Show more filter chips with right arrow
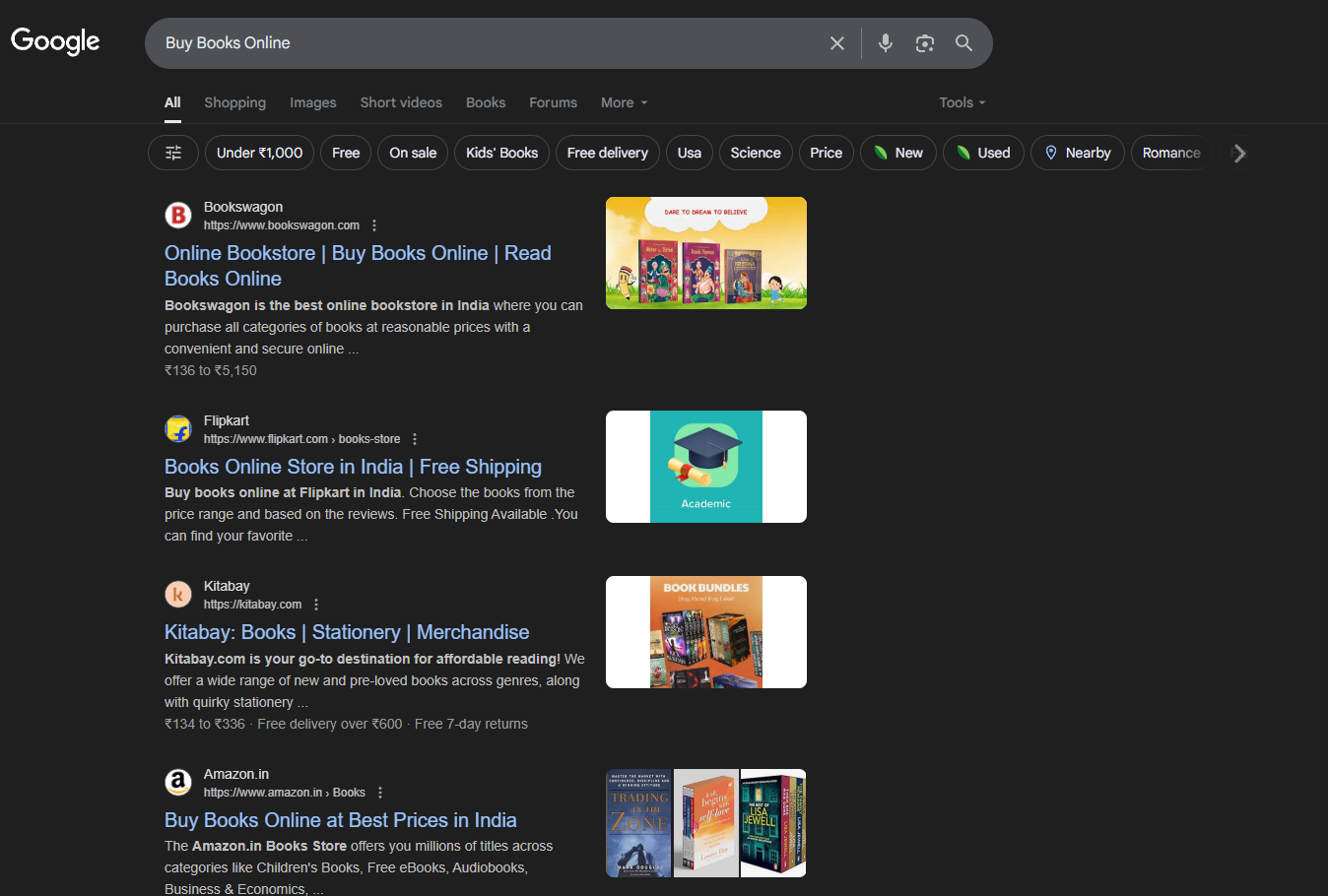1328x896 pixels. click(x=1240, y=153)
